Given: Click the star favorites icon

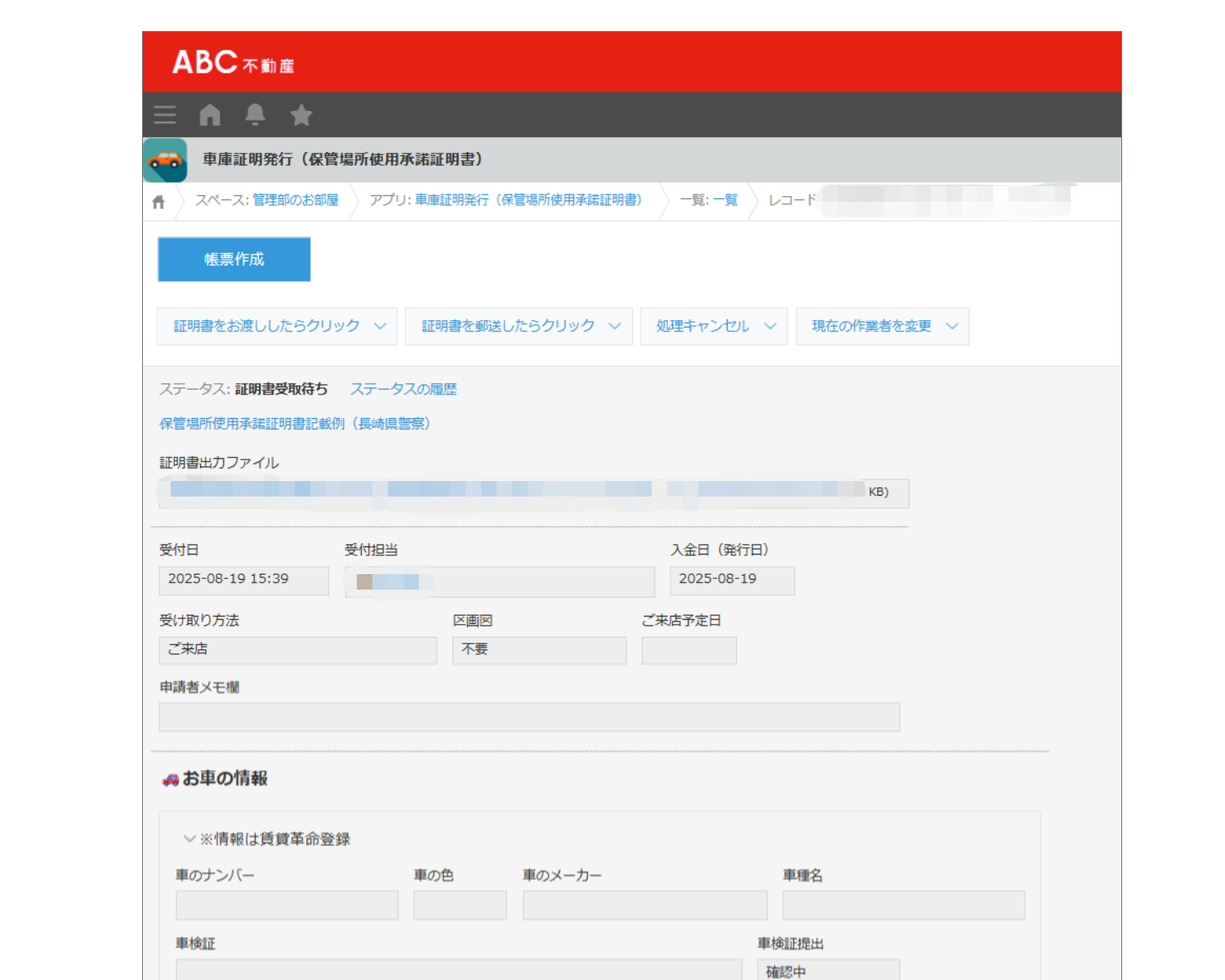Looking at the screenshot, I should point(301,114).
